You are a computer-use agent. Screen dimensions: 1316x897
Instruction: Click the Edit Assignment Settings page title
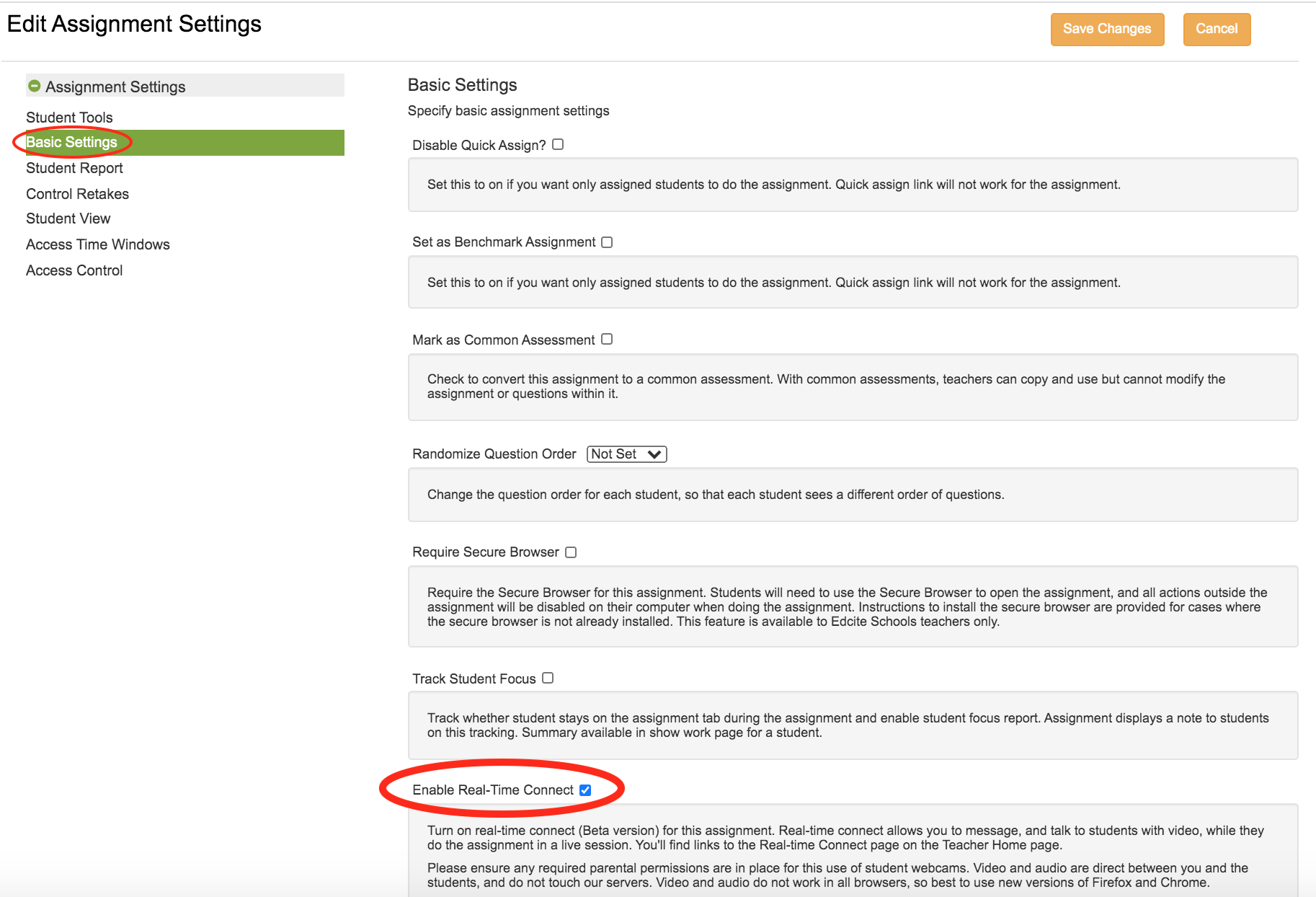point(134,24)
